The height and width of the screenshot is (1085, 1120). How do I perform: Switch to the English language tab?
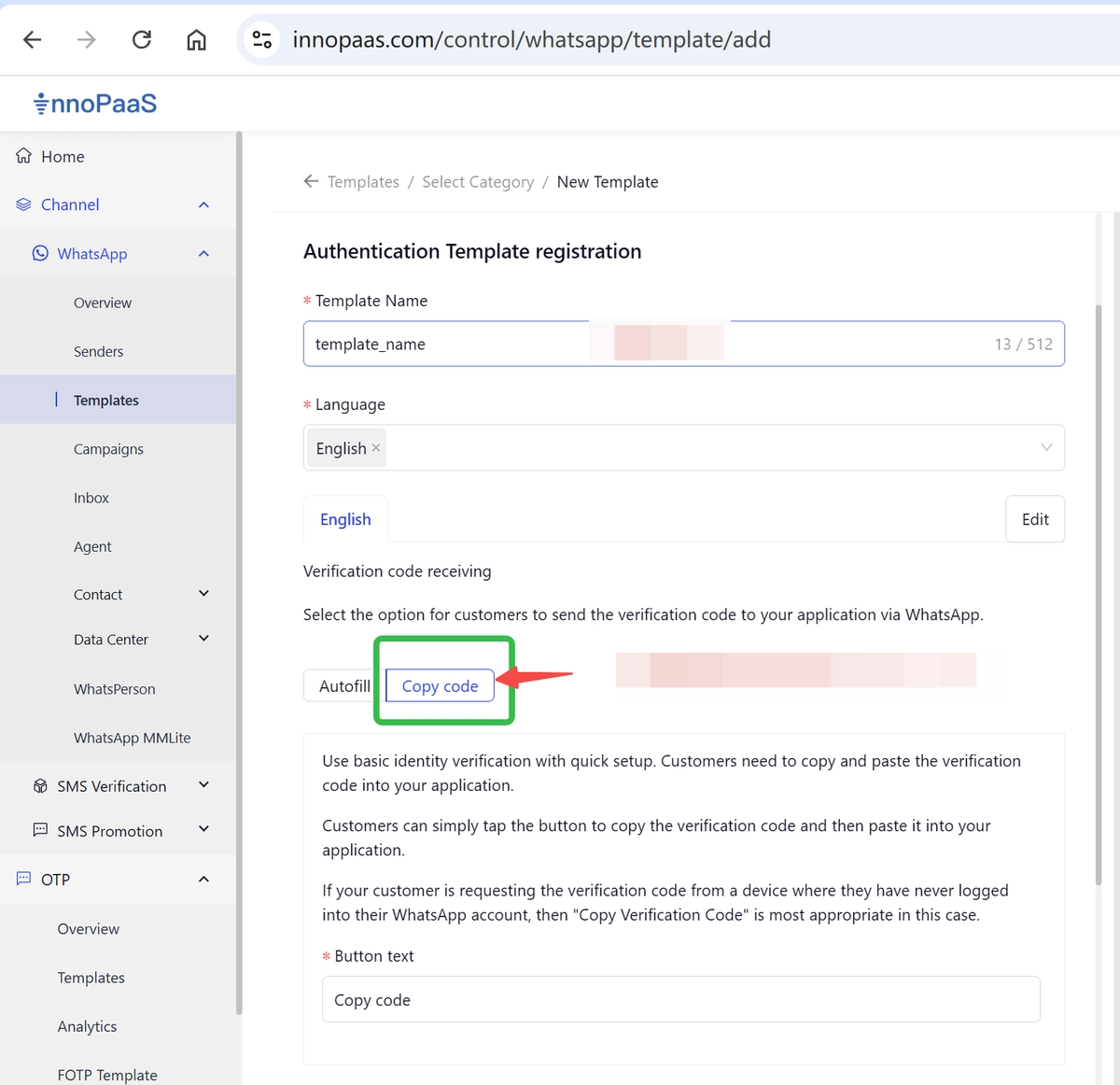coord(345,519)
